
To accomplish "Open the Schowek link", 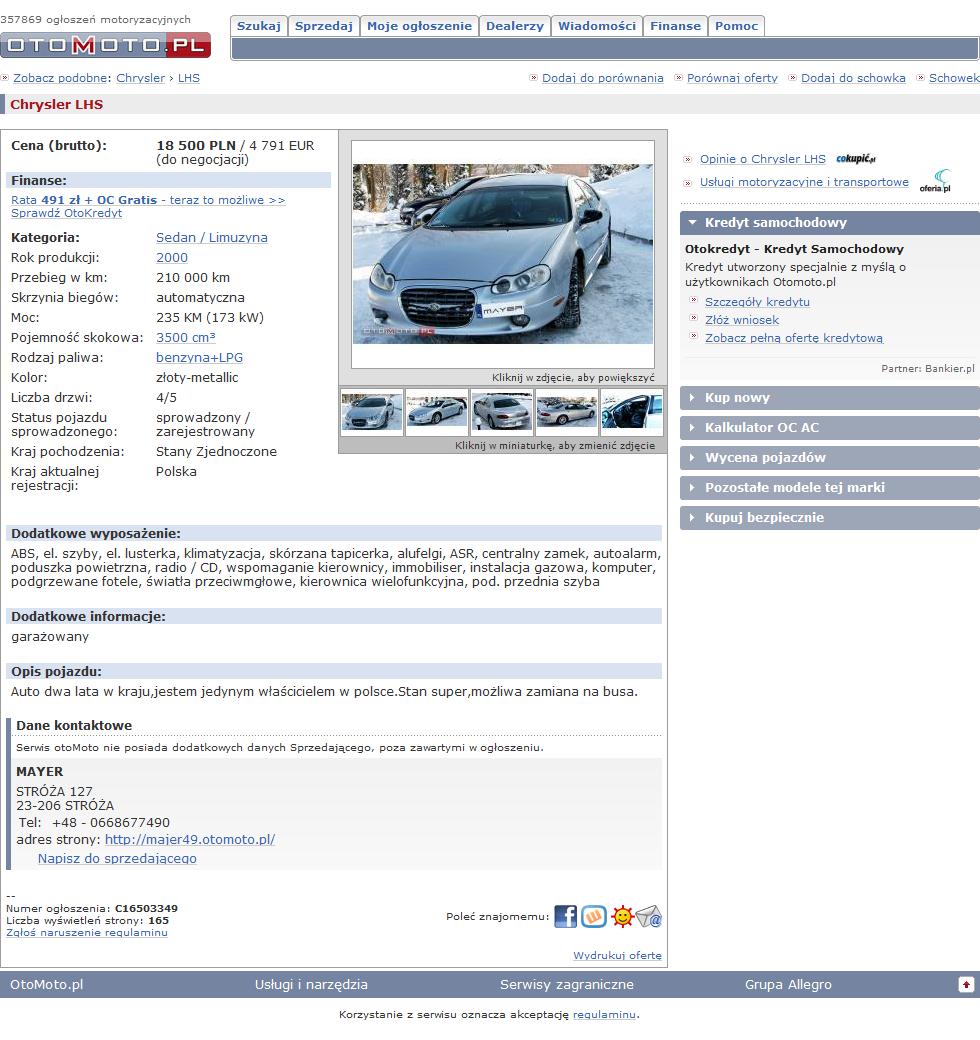I will (954, 78).
